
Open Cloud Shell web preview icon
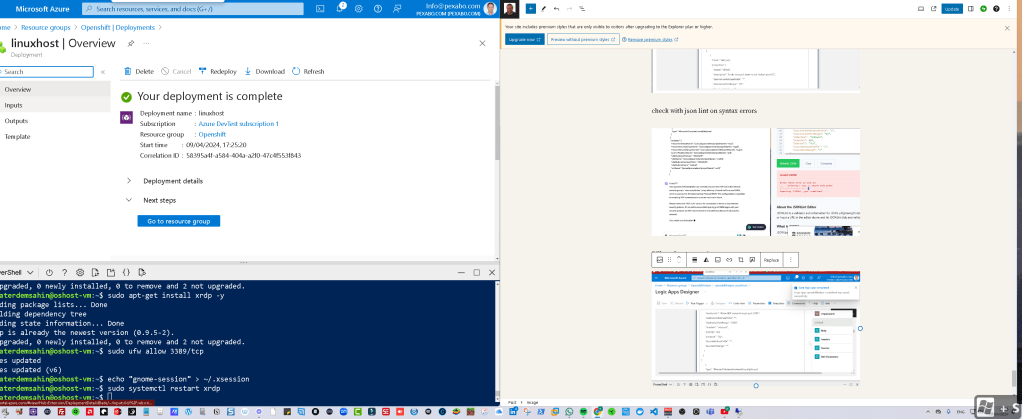[141, 272]
